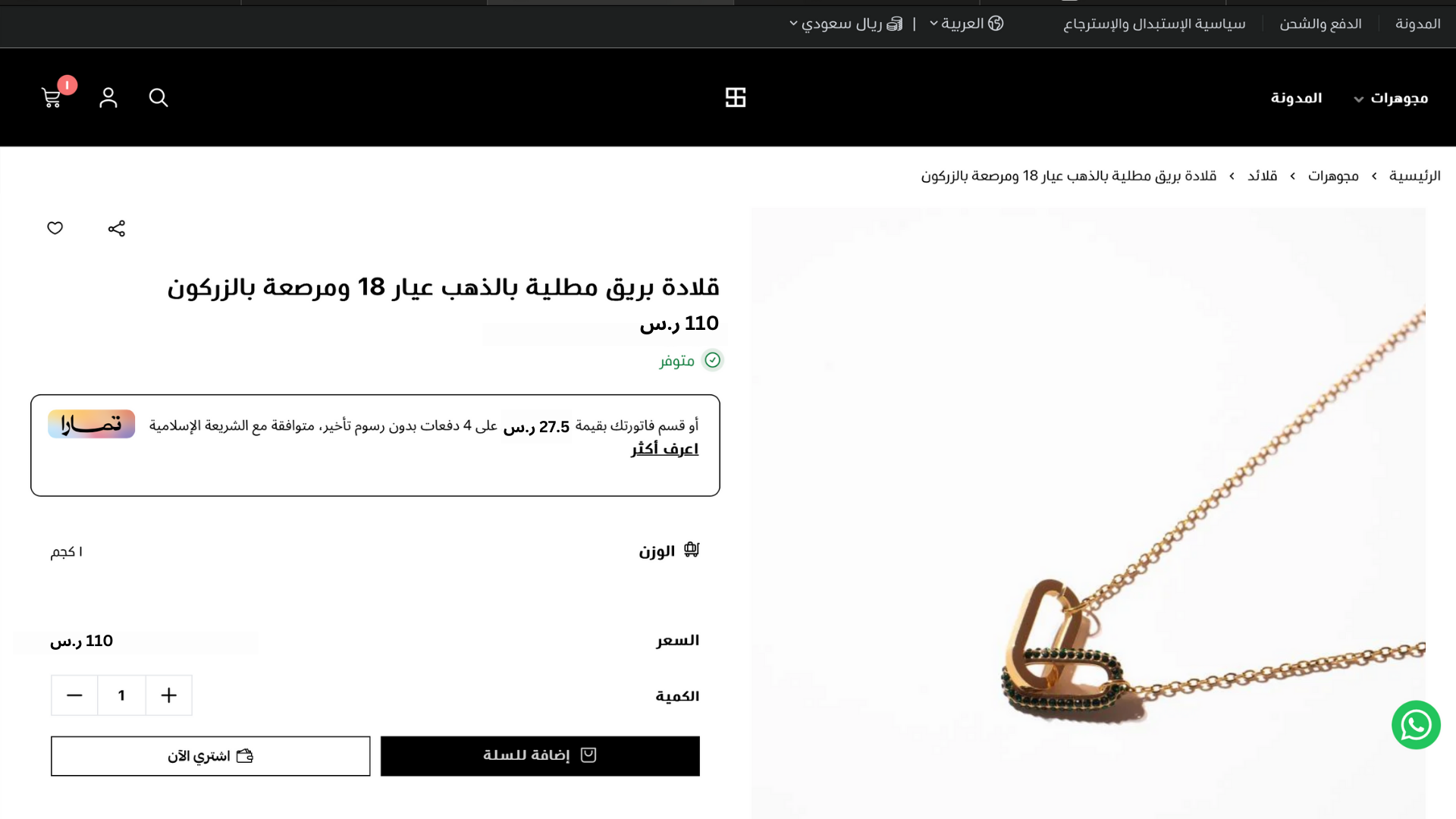Viewport: 1456px width, 819px height.
Task: Click the share product icon
Action: click(116, 228)
